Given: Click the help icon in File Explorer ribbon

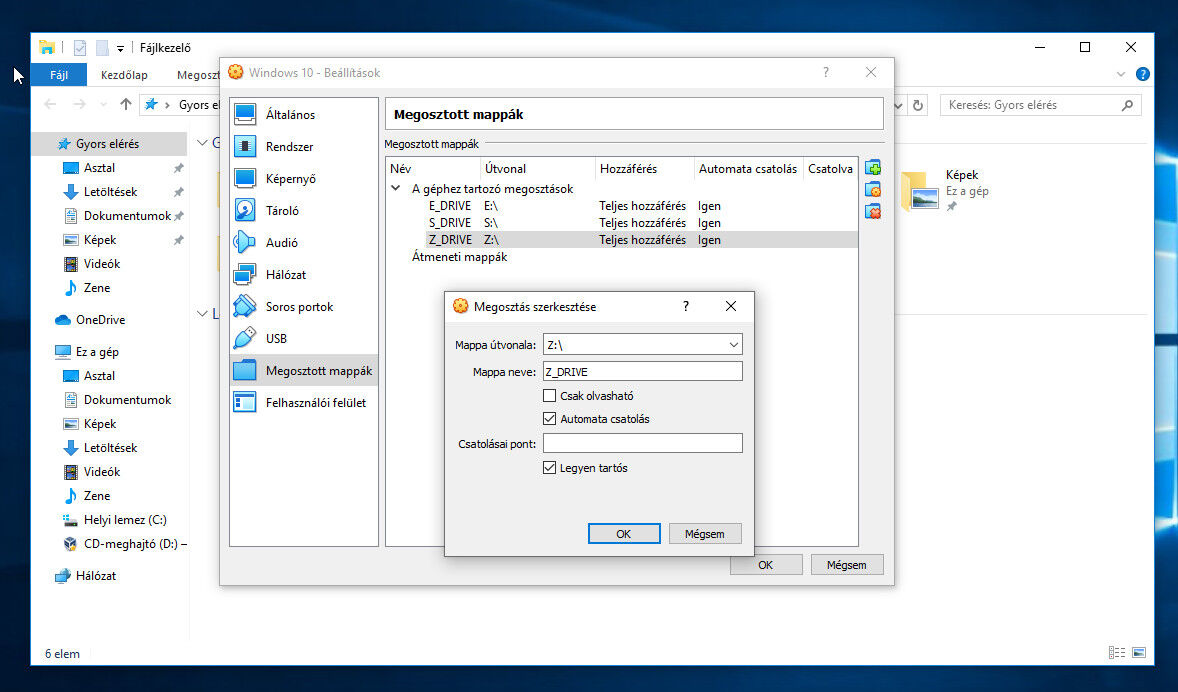Looking at the screenshot, I should tap(1142, 74).
